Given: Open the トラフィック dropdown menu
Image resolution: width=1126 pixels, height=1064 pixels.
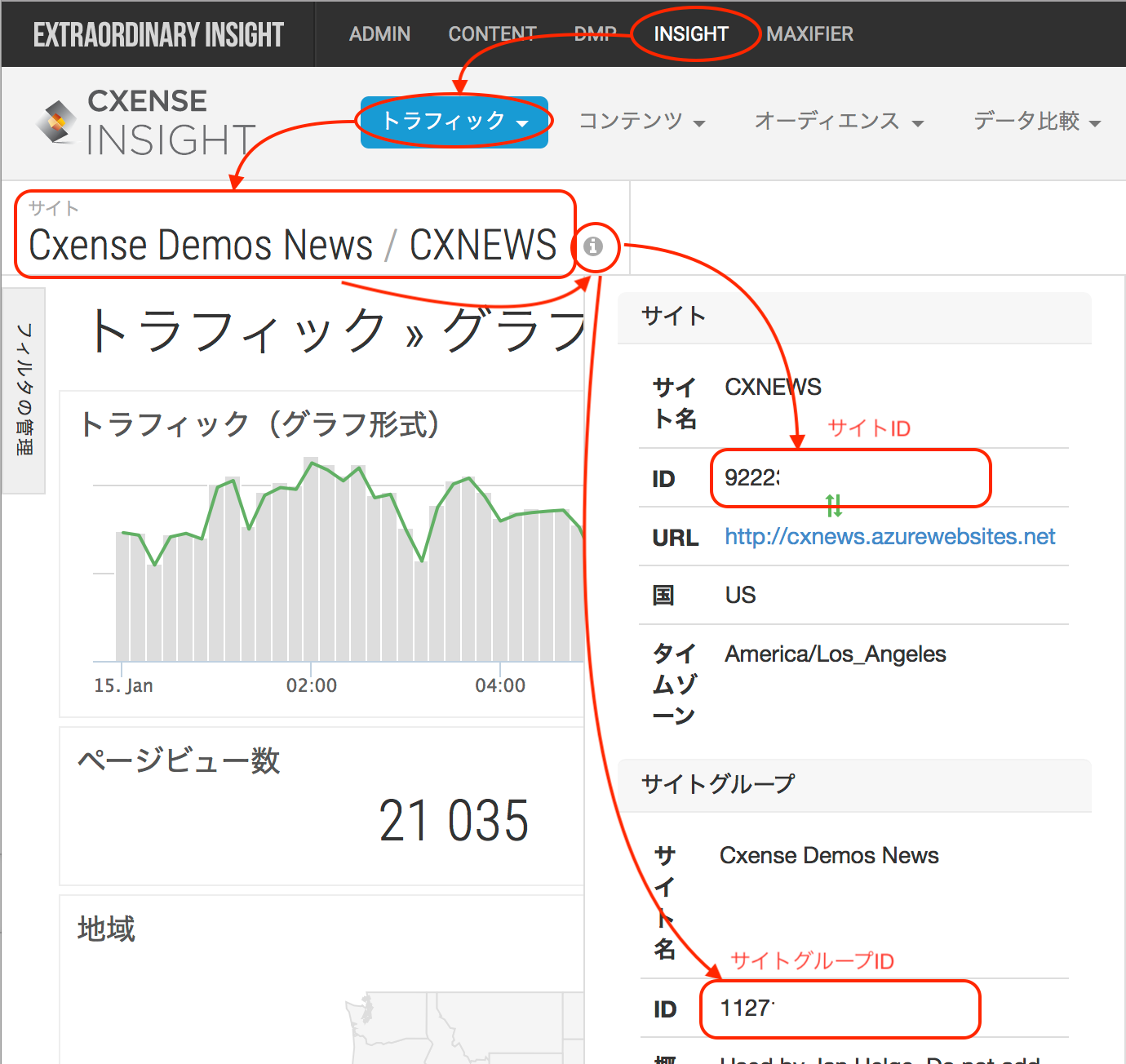Looking at the screenshot, I should (x=454, y=122).
